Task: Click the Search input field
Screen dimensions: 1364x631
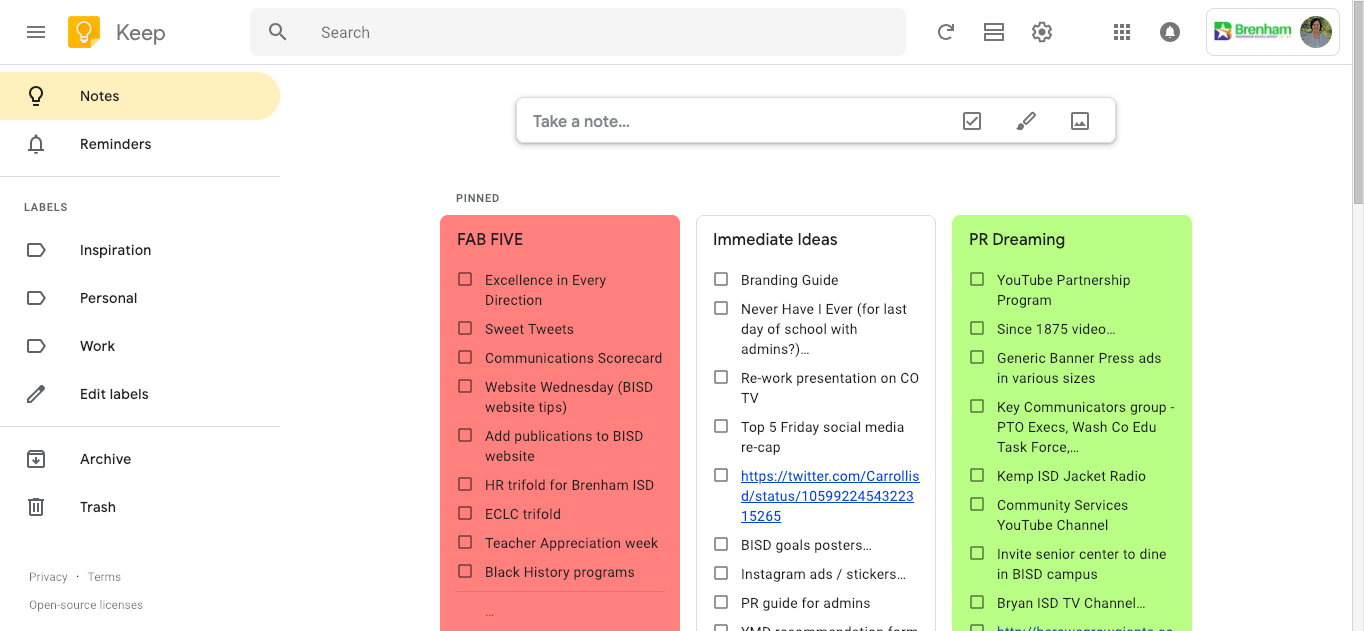Action: coord(600,32)
